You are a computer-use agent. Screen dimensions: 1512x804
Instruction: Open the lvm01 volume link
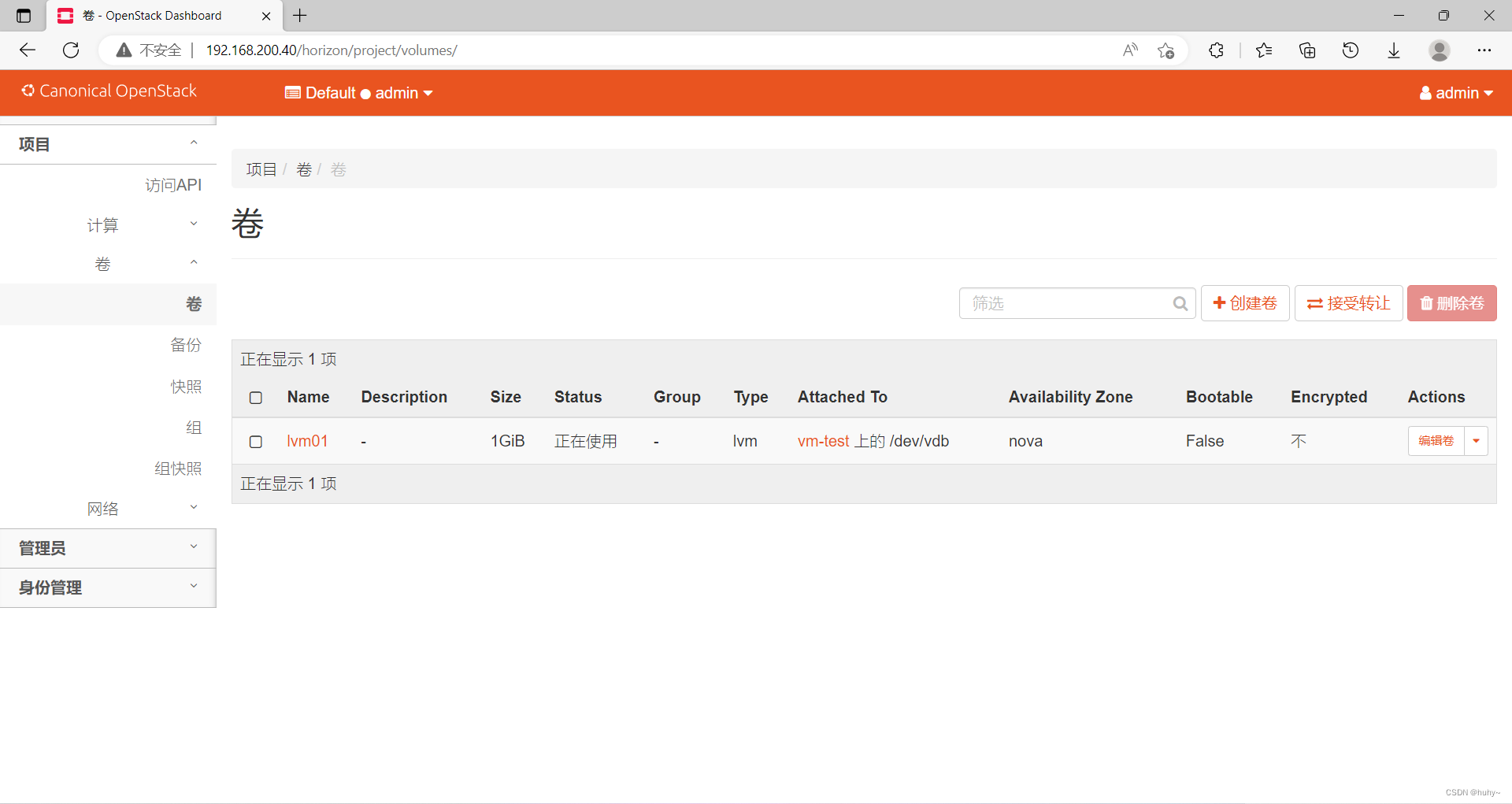307,441
